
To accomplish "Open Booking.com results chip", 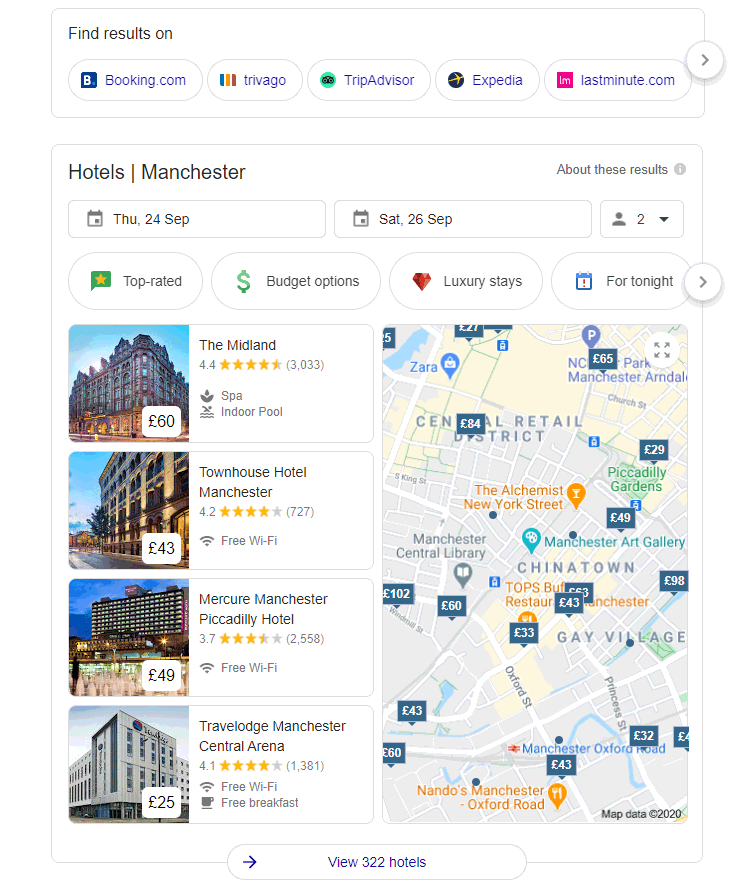I will pyautogui.click(x=135, y=80).
